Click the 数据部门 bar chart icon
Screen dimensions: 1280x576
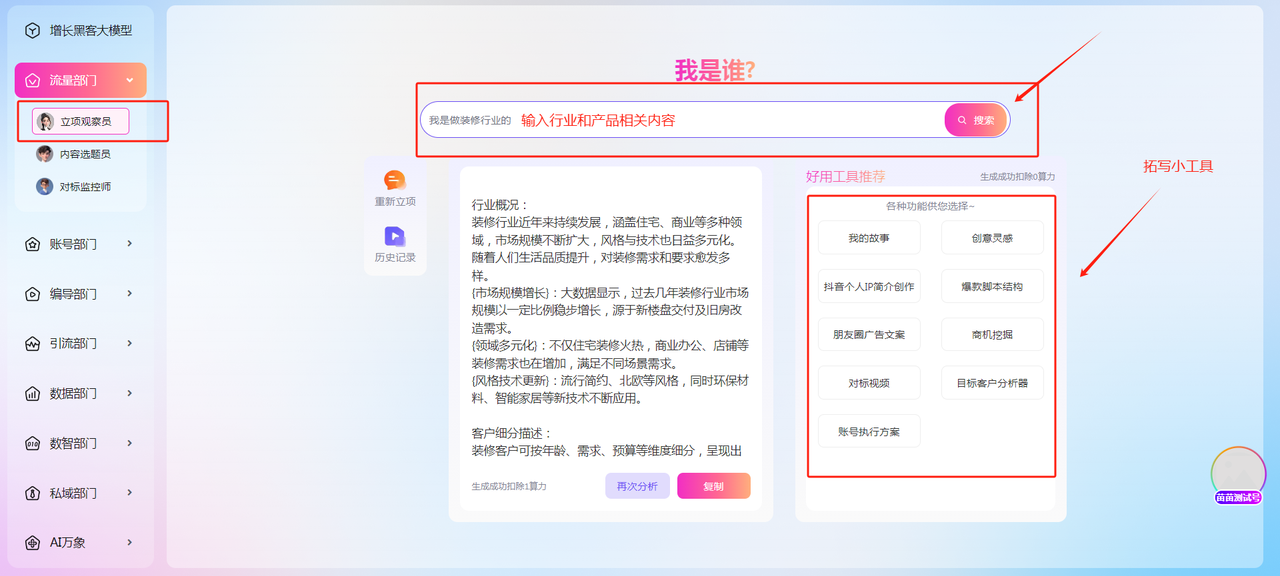pos(32,394)
